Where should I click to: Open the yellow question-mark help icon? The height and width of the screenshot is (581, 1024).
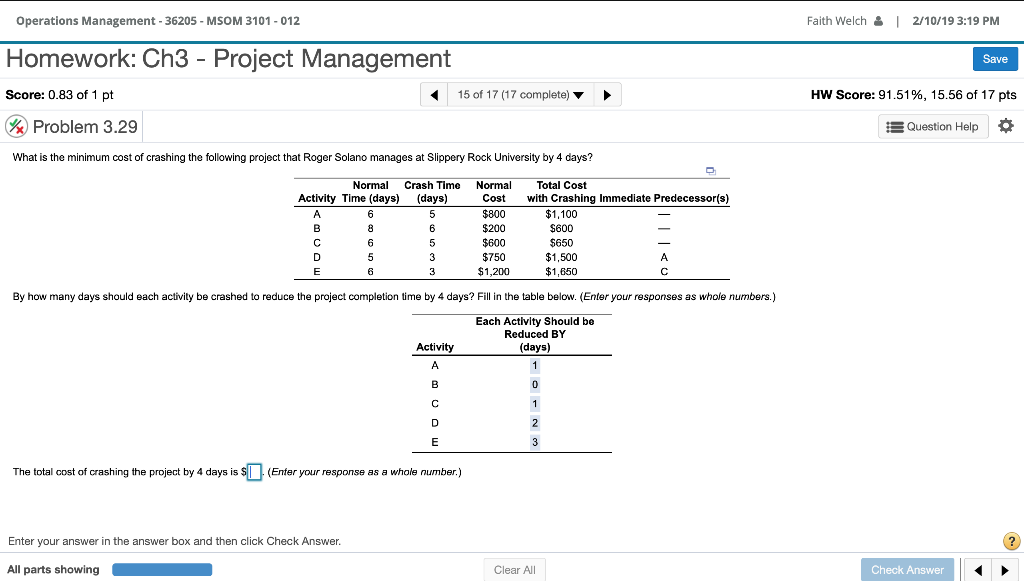[1010, 541]
